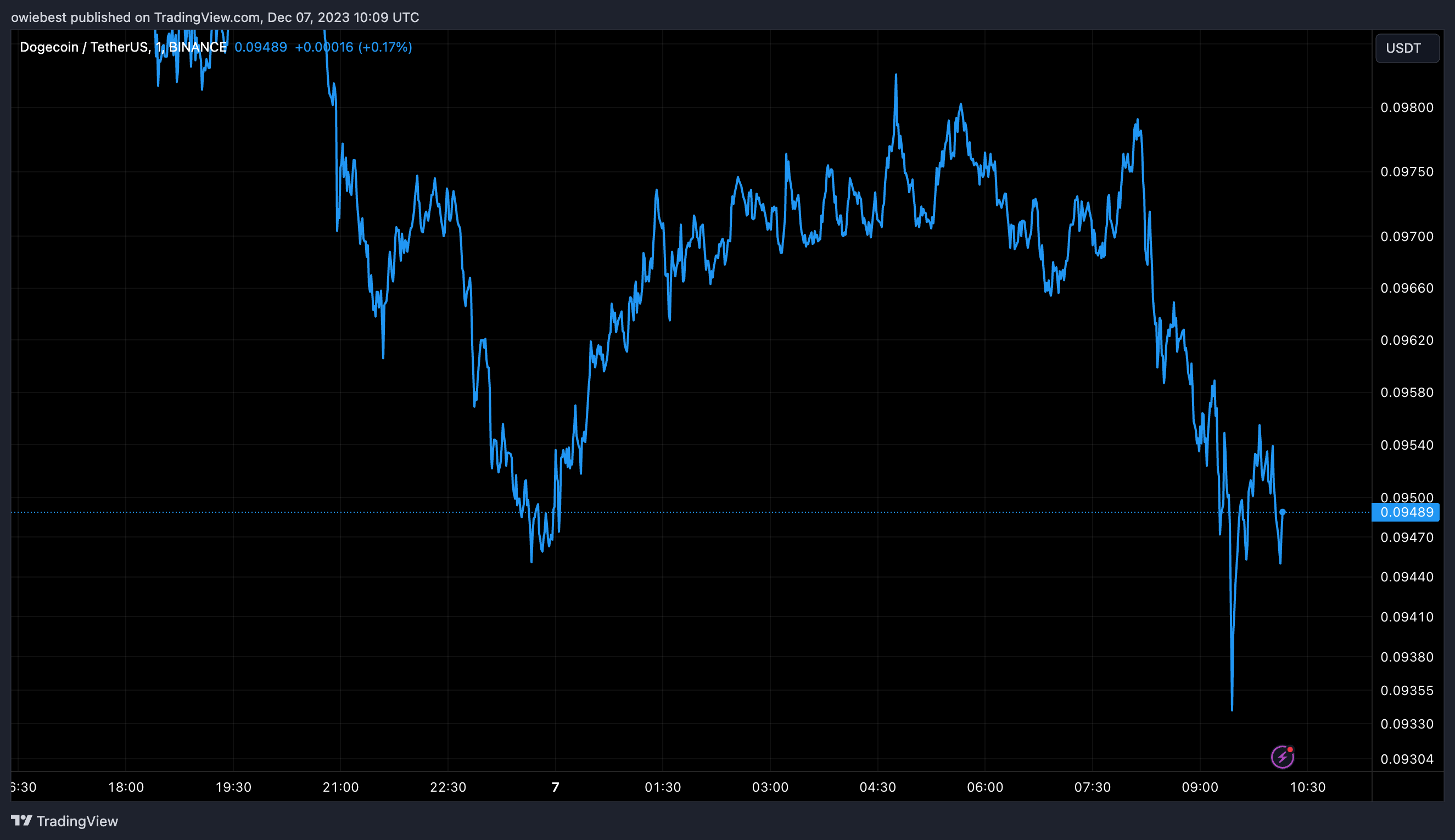Click the 19:30 time axis label

233,787
